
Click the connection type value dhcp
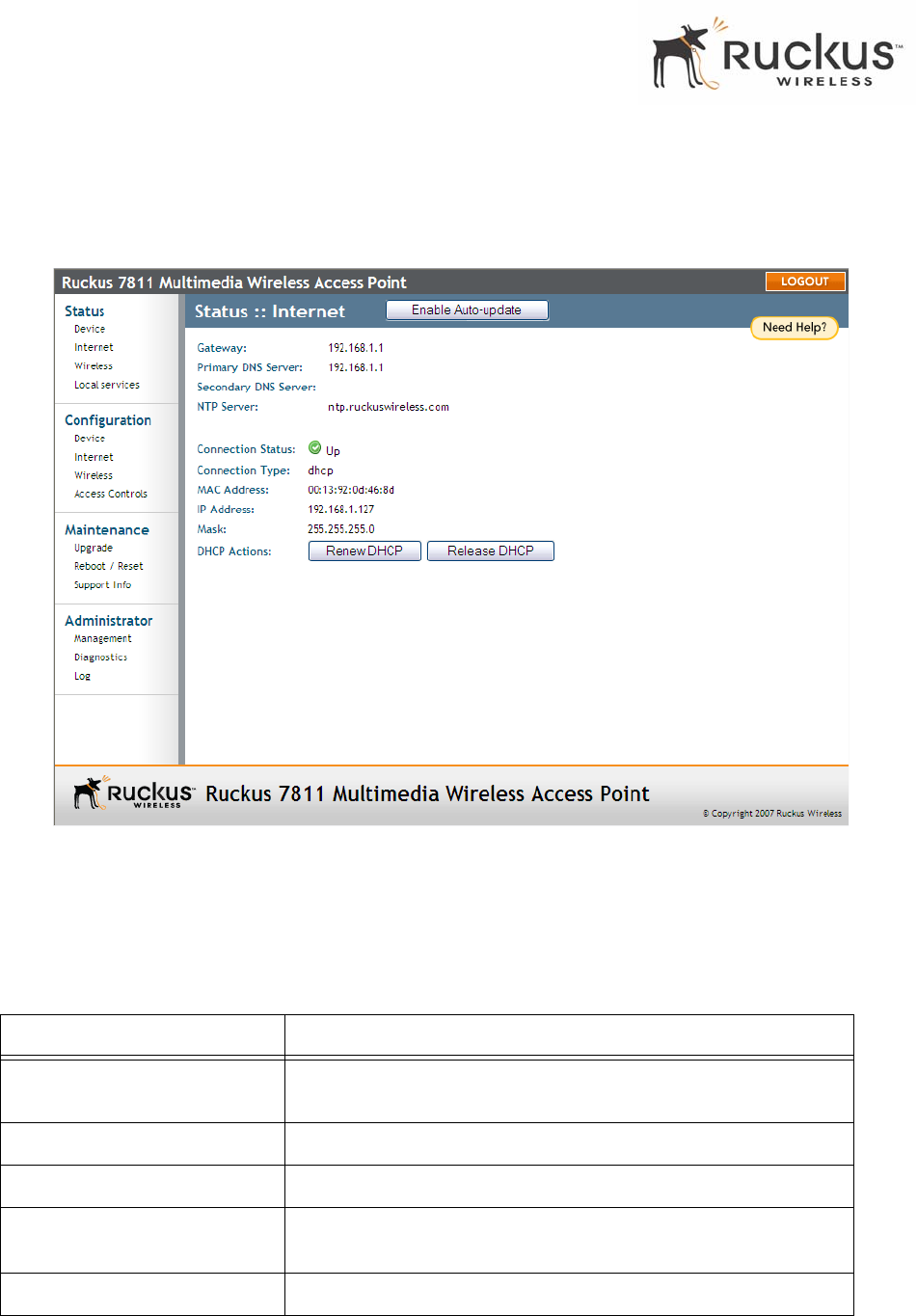[321, 470]
